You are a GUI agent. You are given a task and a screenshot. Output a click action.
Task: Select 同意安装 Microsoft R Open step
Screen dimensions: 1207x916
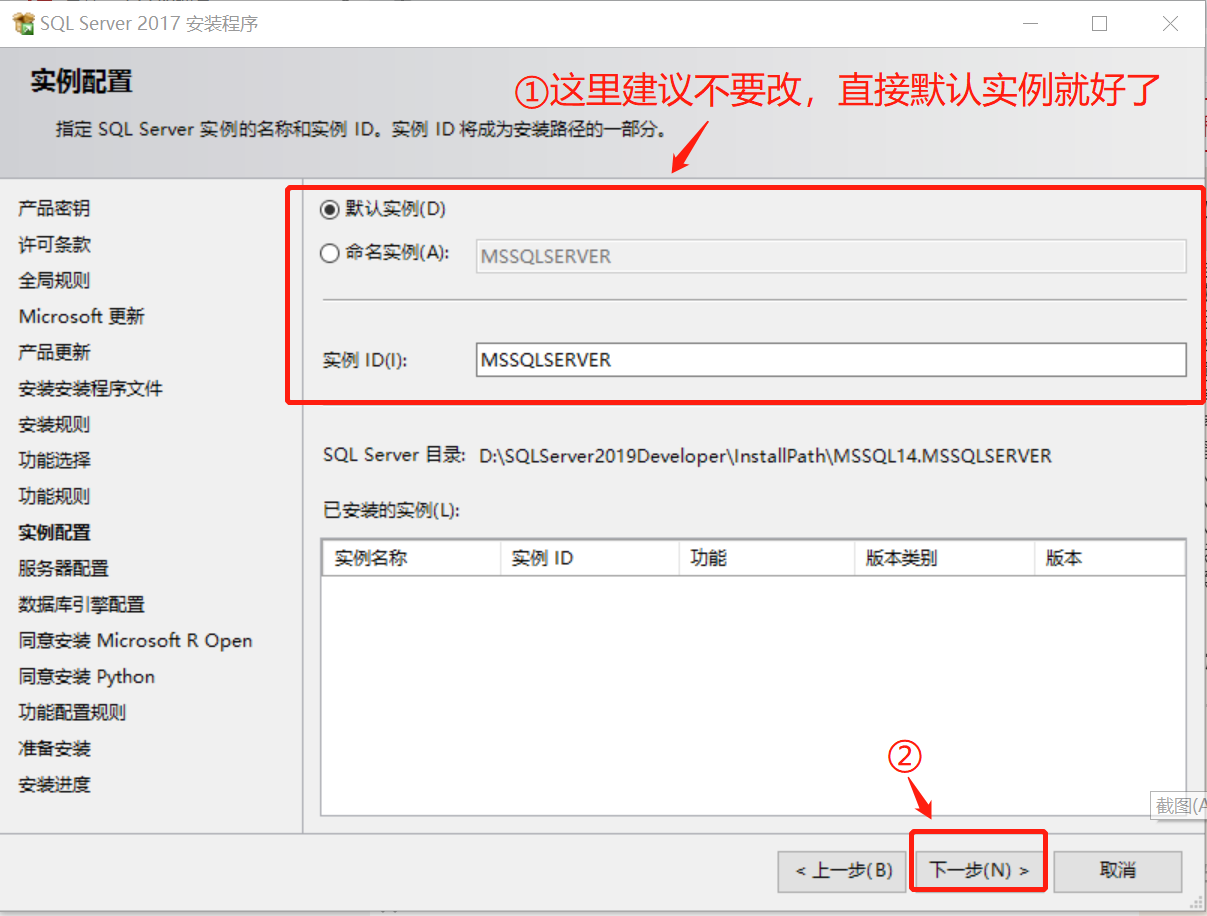click(x=135, y=640)
